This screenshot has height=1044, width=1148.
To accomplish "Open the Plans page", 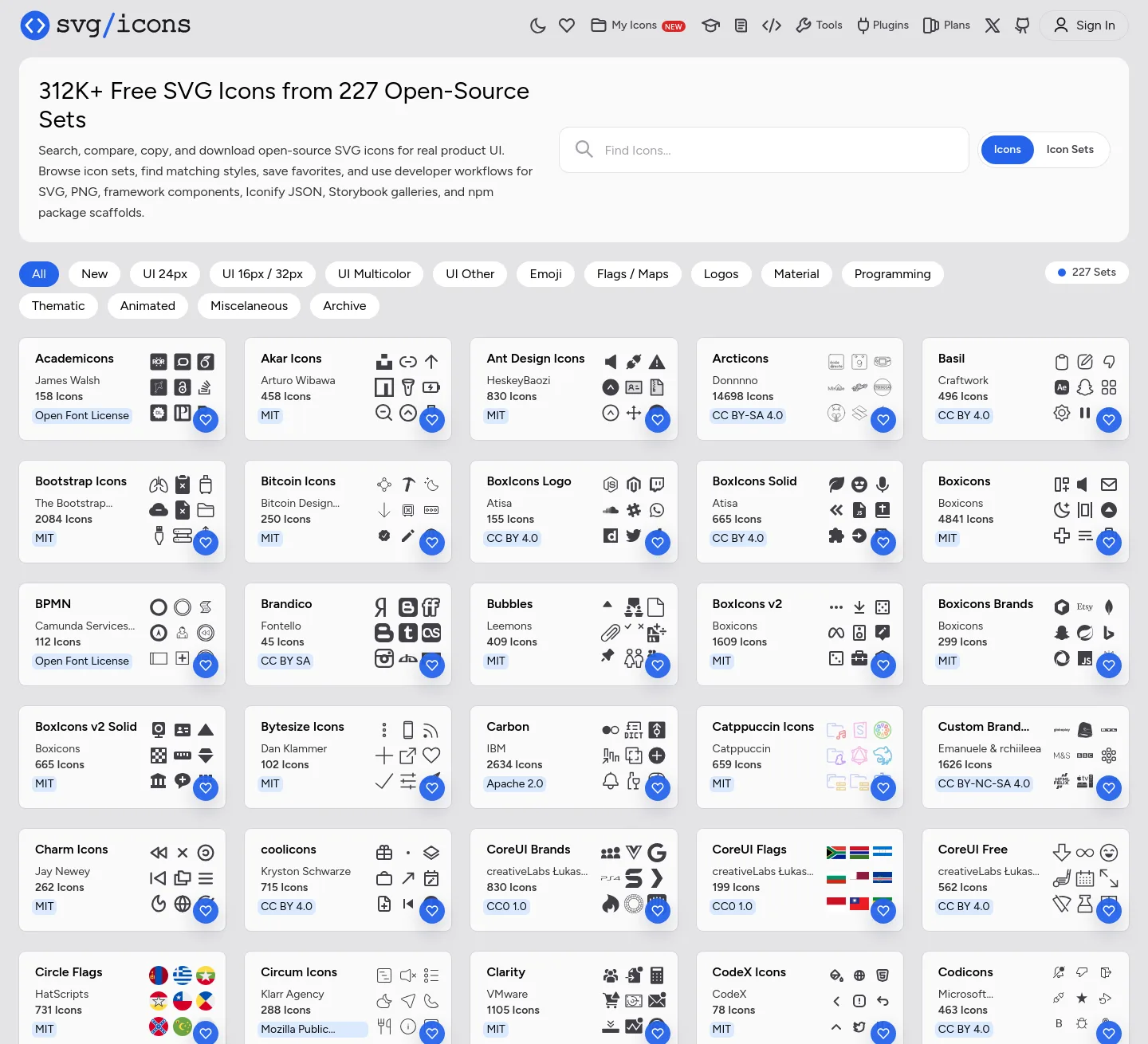I will (946, 26).
